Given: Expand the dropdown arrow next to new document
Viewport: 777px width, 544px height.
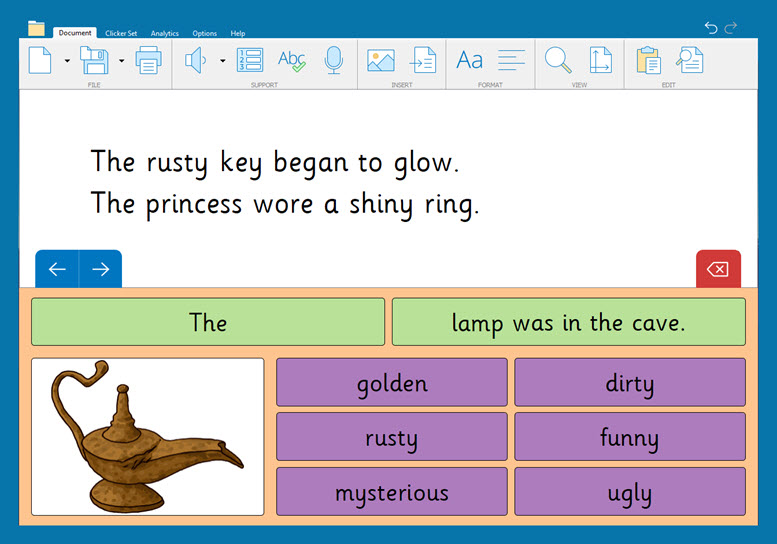Looking at the screenshot, I should coord(67,61).
